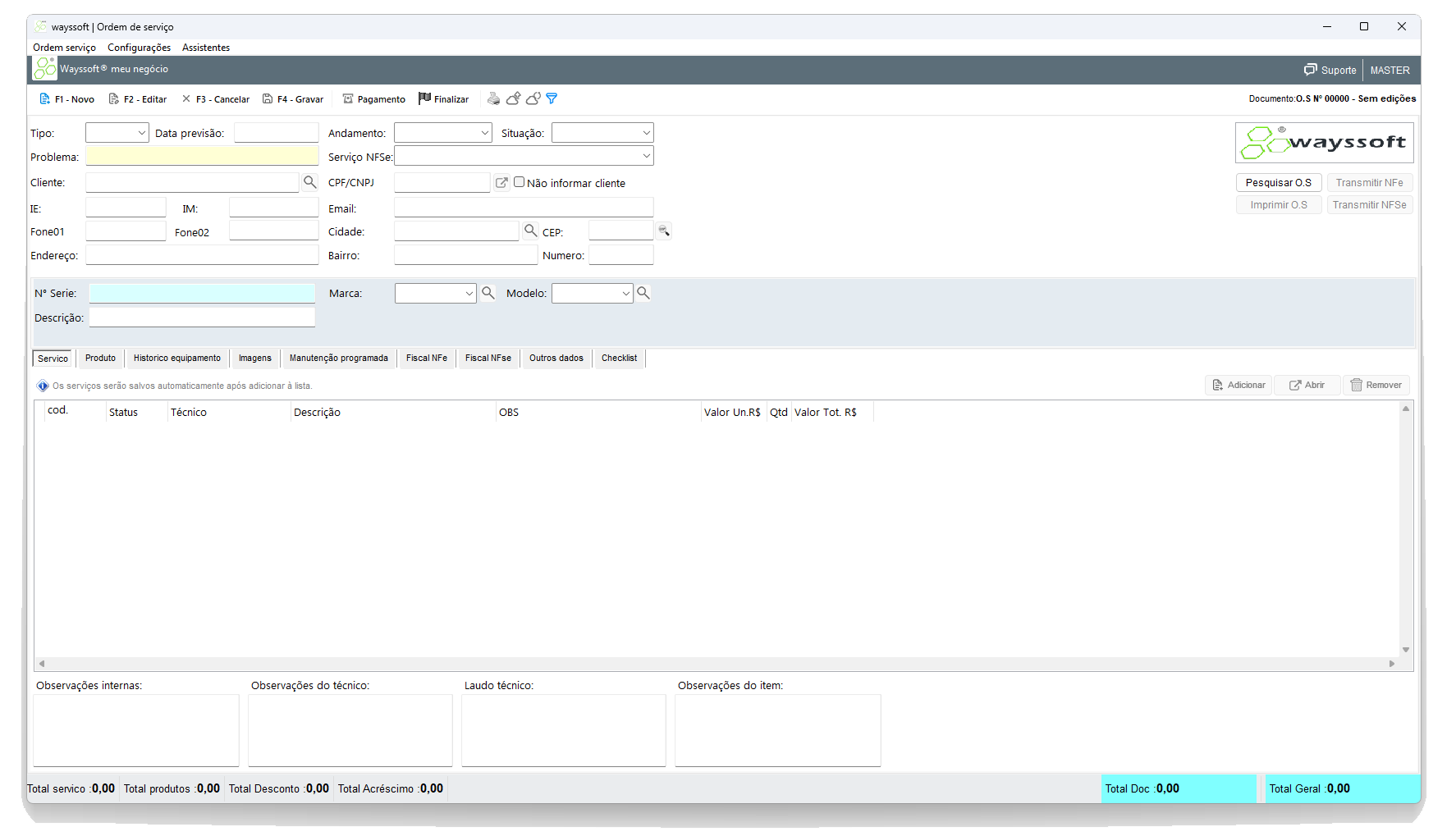Click the Técnico column header
Screen dimensions: 1456x836
point(189,412)
